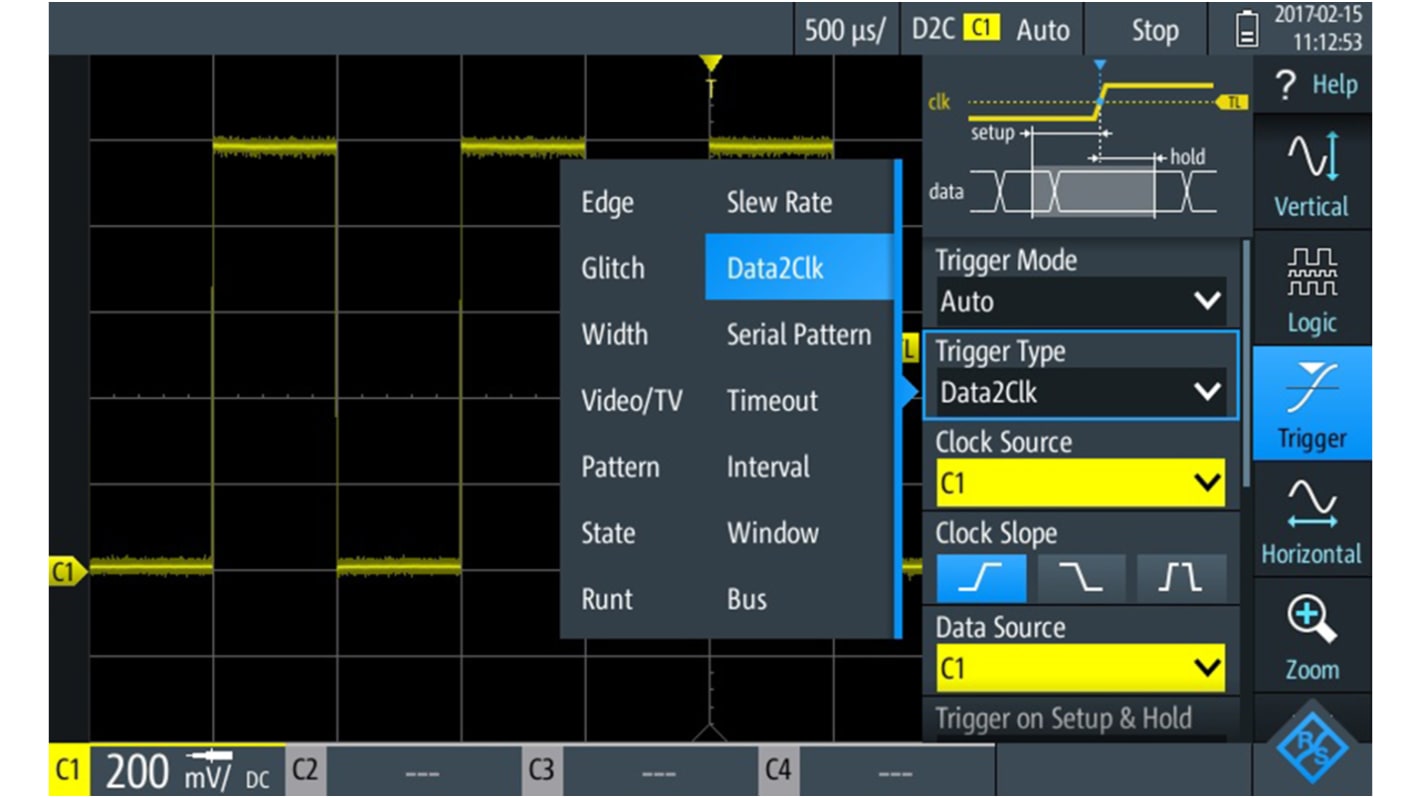Viewport: 1420px width, 798px height.
Task: Open channel C1 200 mV/ settings
Action: [x=167, y=770]
